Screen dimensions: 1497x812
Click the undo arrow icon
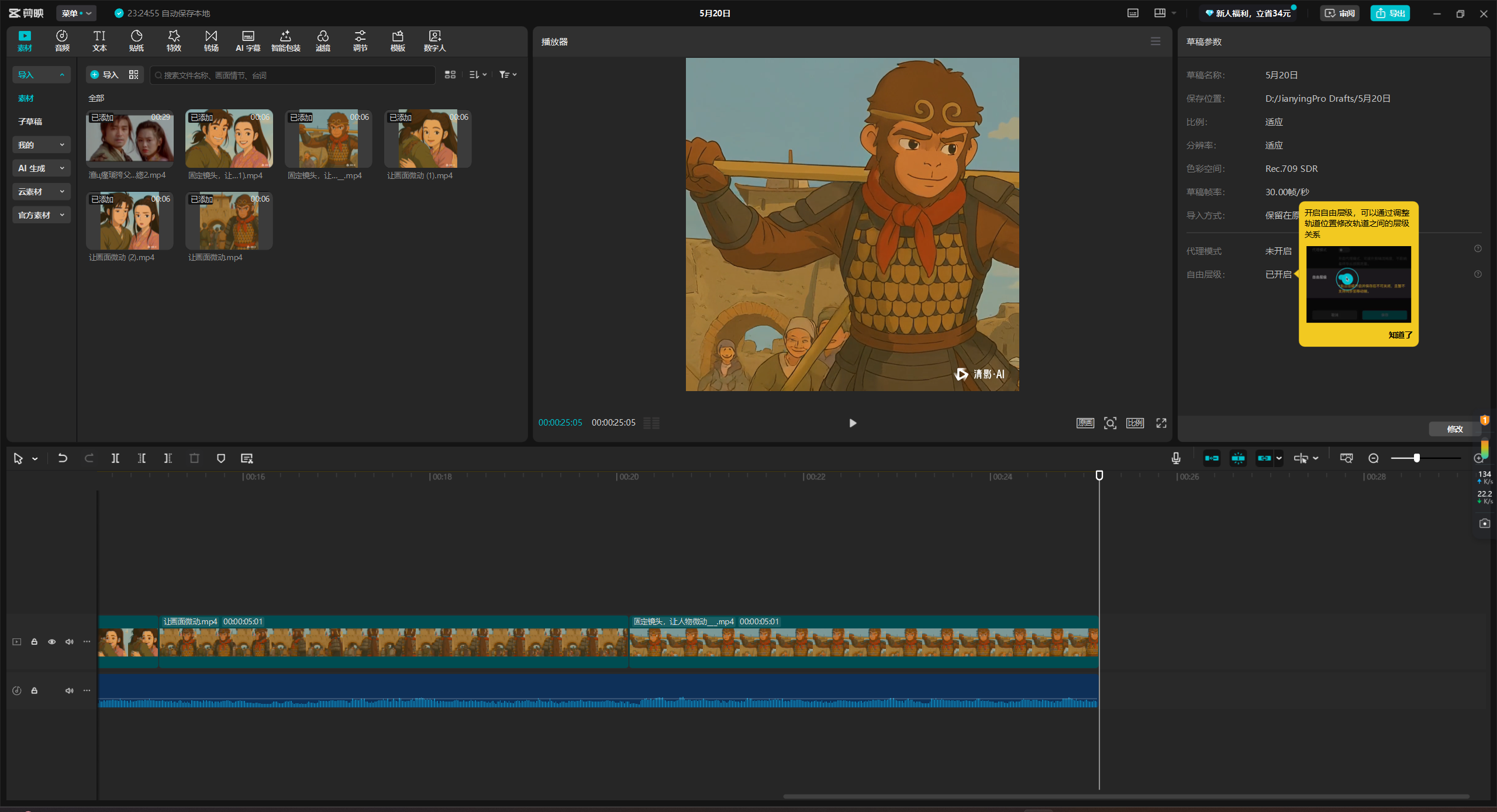tap(63, 458)
